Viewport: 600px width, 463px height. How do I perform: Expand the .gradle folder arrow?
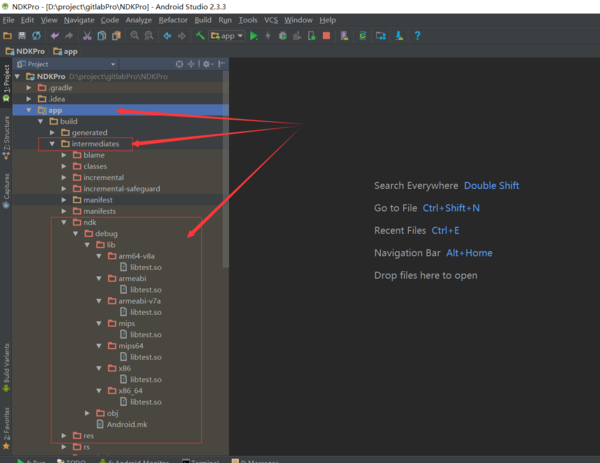point(29,88)
